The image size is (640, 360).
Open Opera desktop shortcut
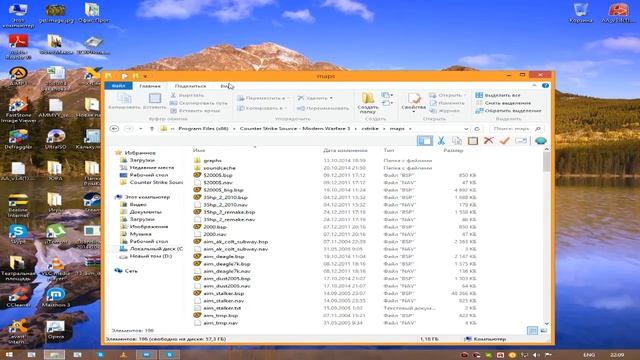tap(56, 330)
